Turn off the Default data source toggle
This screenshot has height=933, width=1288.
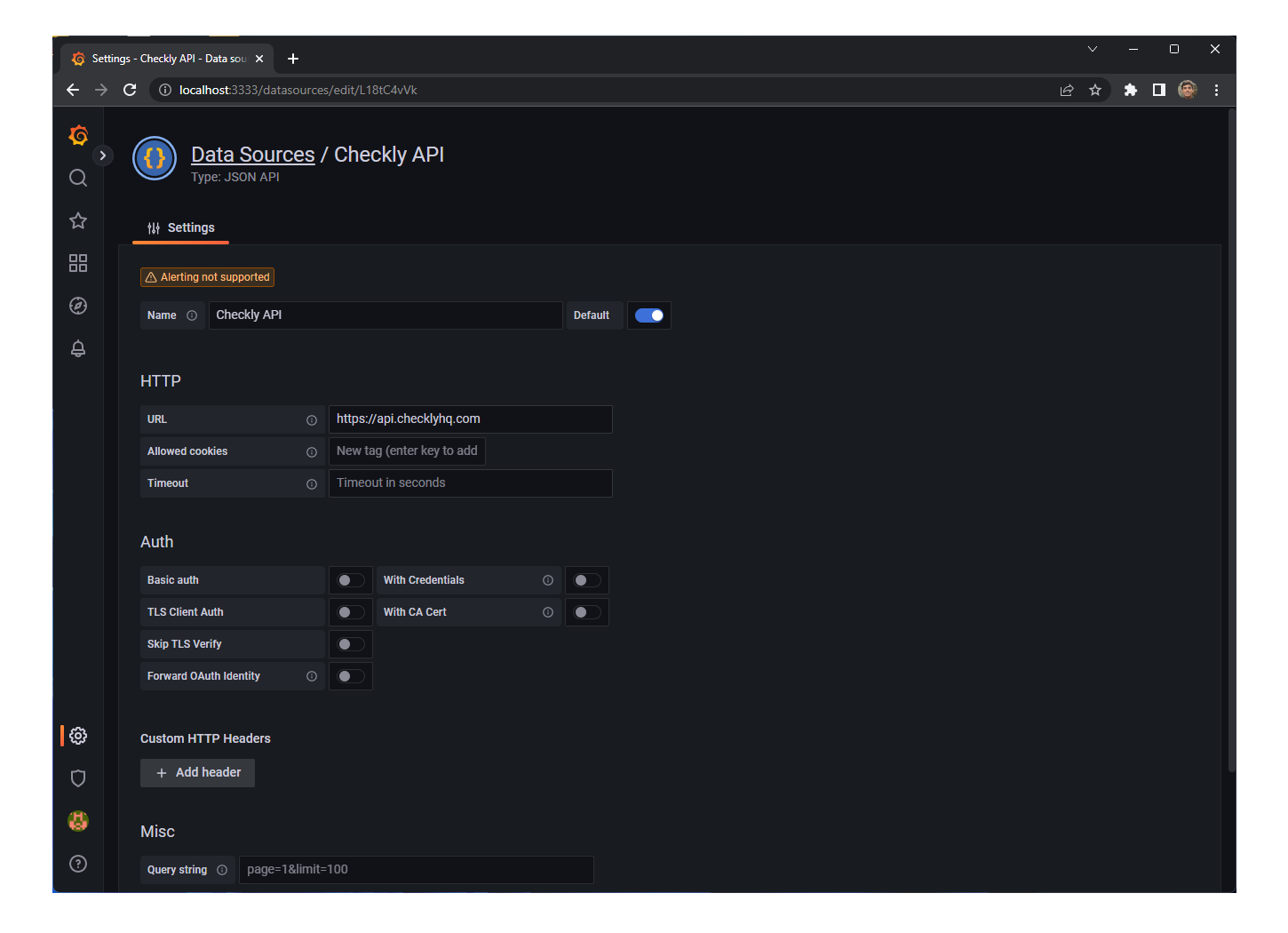click(x=649, y=315)
